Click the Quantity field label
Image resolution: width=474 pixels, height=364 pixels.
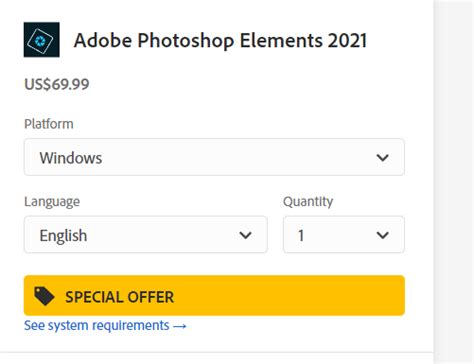(x=308, y=202)
